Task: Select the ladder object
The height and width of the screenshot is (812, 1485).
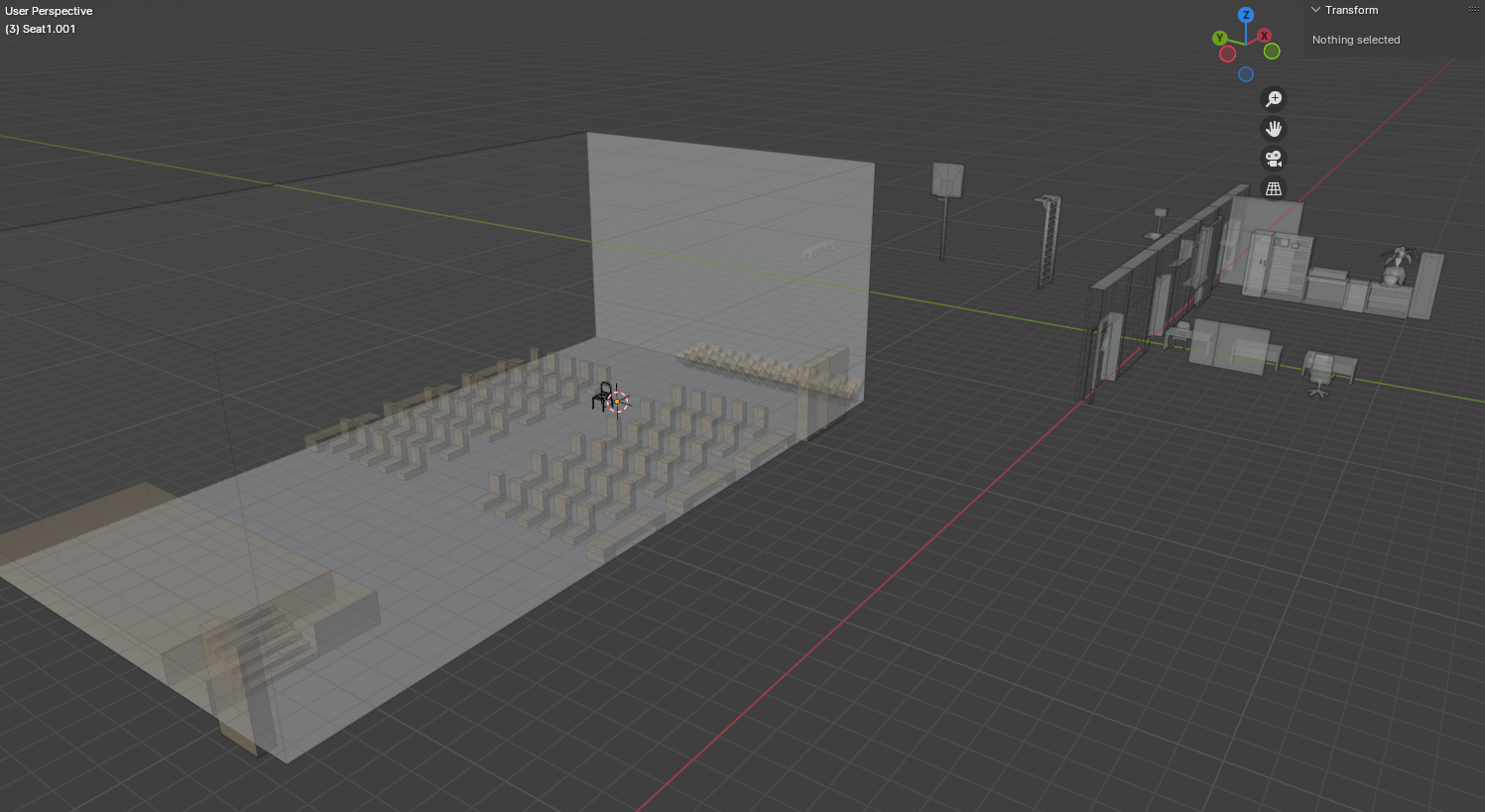Action: click(x=1048, y=241)
